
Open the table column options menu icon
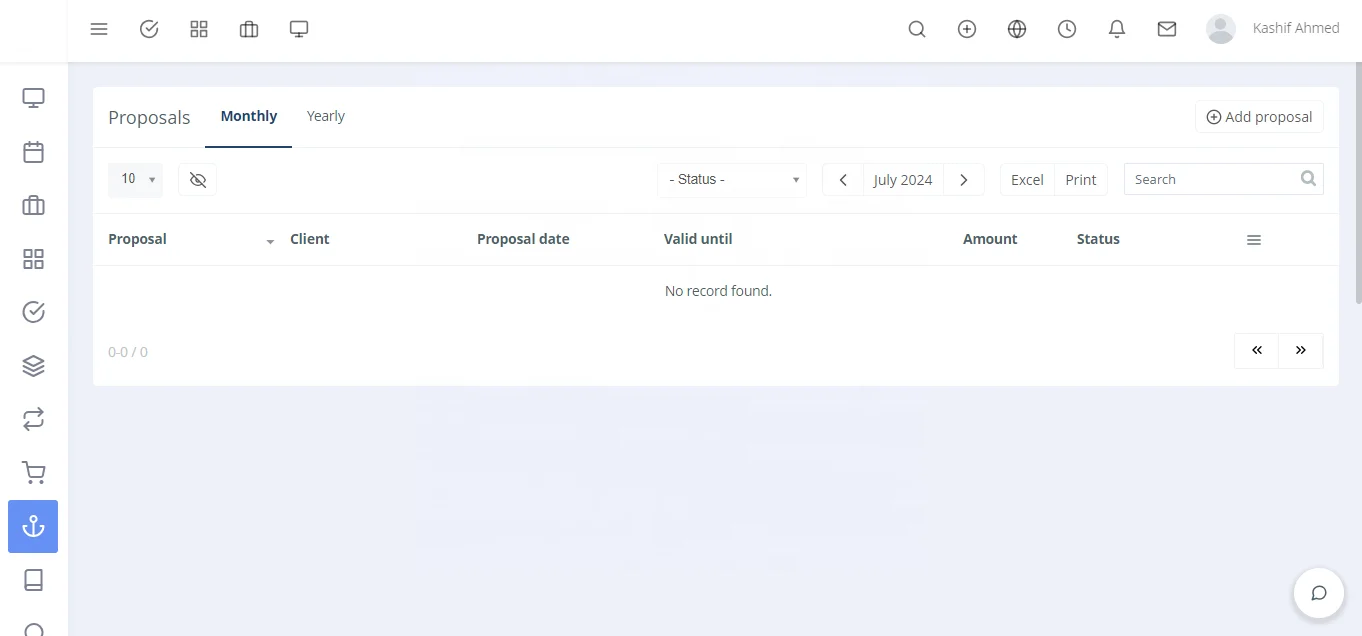pos(1254,240)
